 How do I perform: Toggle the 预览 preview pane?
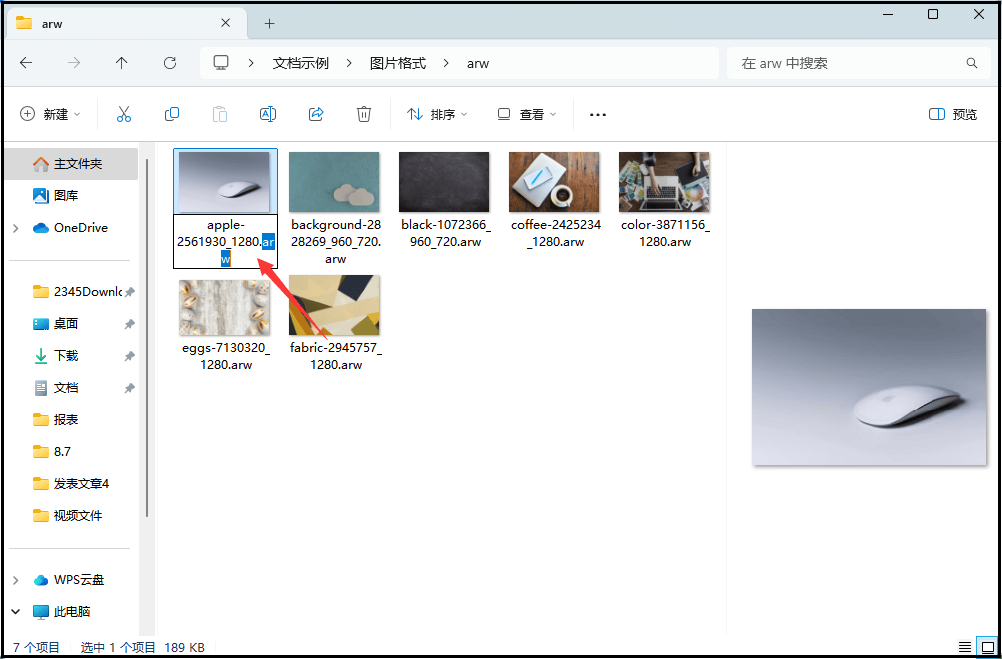(x=951, y=113)
